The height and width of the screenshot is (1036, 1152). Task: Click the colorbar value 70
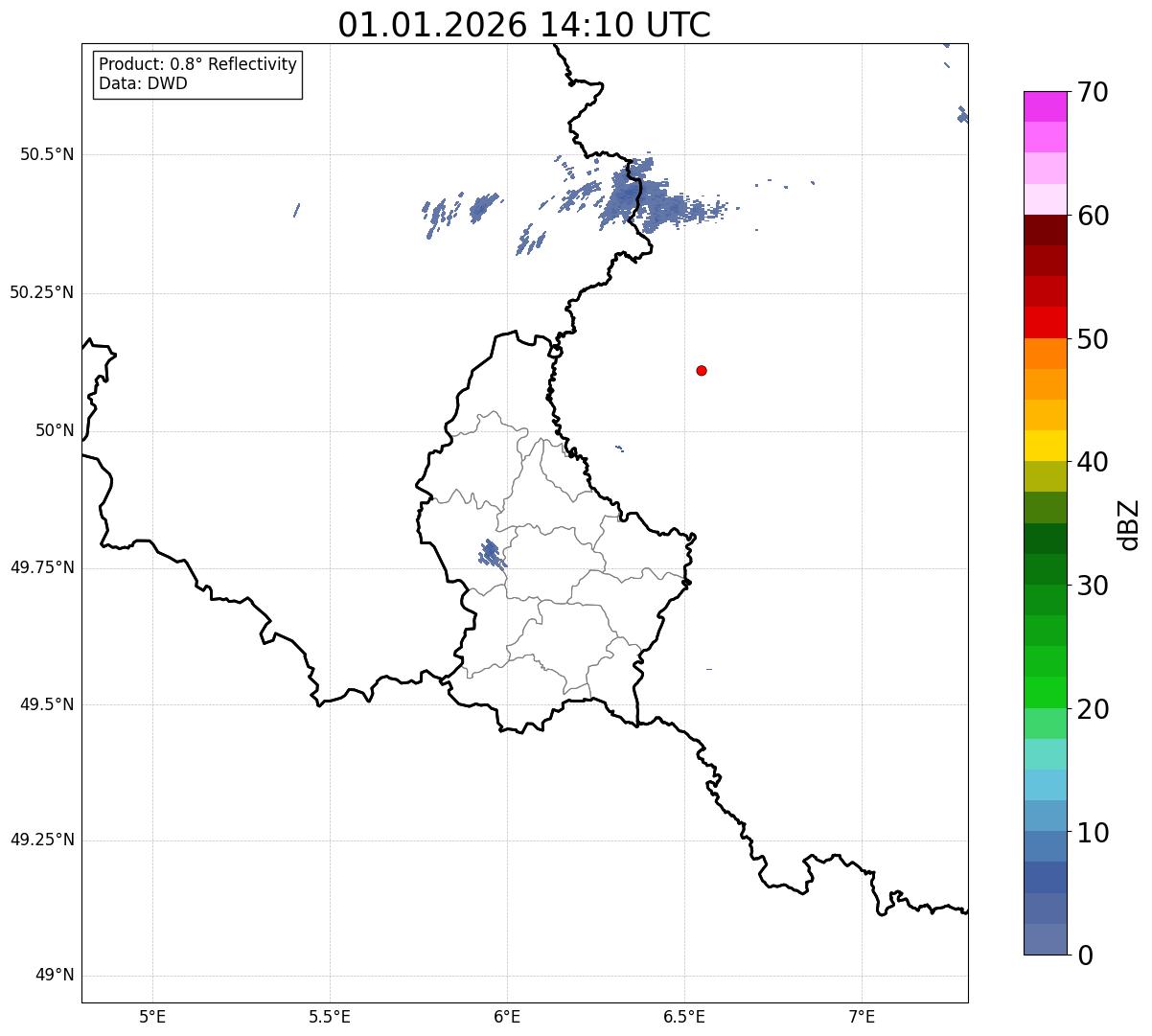point(1093,92)
